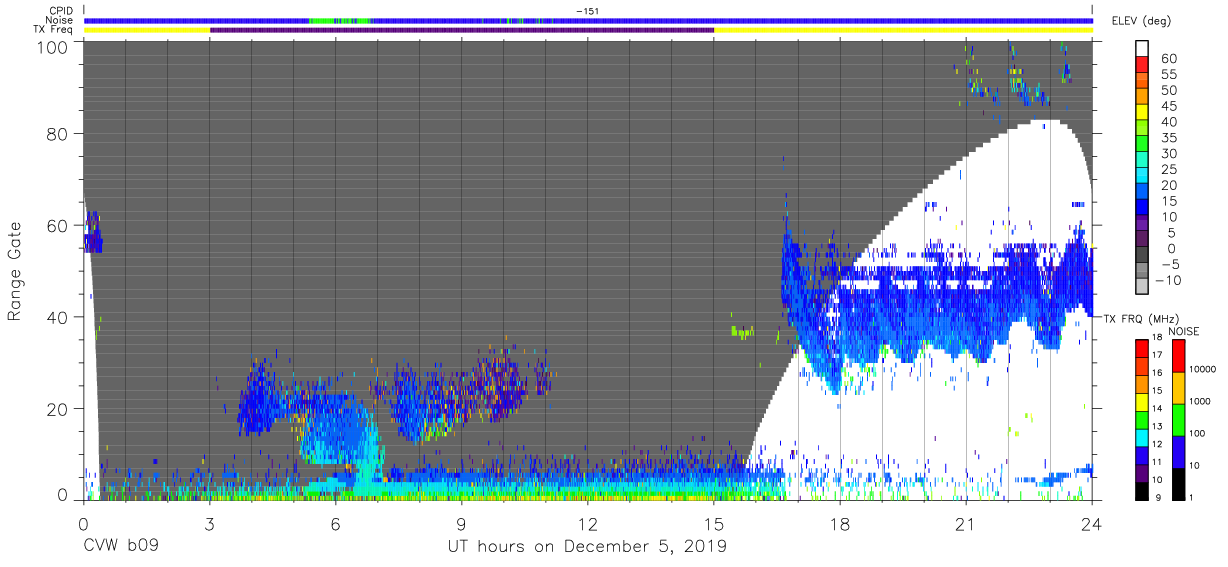Click the 100 tick on Range Gate axis
Viewport: 1228px width, 567px height.
[52, 47]
